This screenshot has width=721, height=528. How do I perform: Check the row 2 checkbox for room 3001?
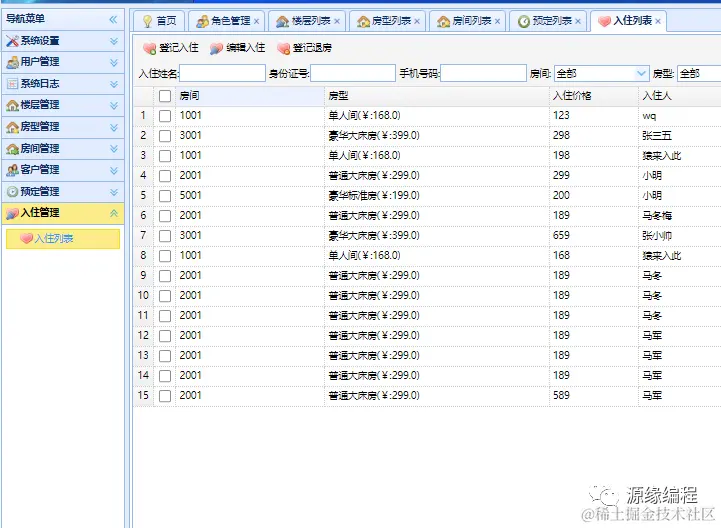165,136
